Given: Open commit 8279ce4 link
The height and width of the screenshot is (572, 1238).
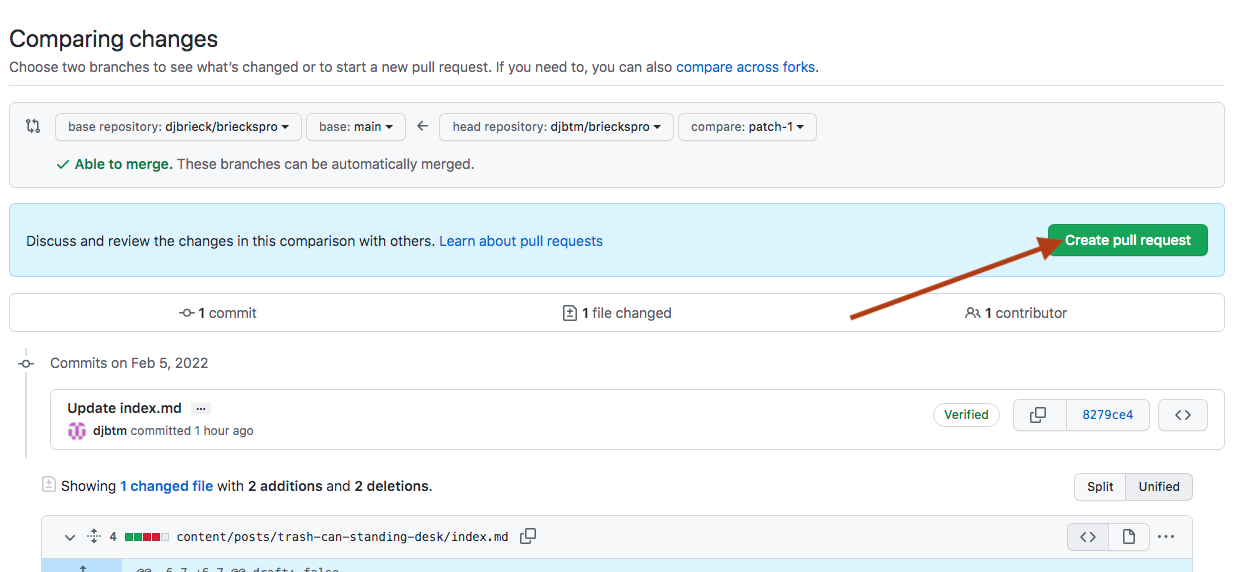Looking at the screenshot, I should [1107, 415].
